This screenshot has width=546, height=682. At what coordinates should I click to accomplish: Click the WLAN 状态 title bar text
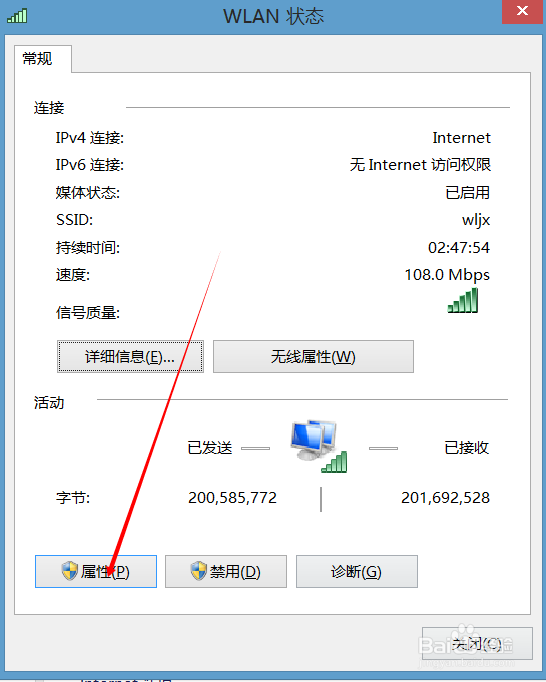(x=274, y=17)
